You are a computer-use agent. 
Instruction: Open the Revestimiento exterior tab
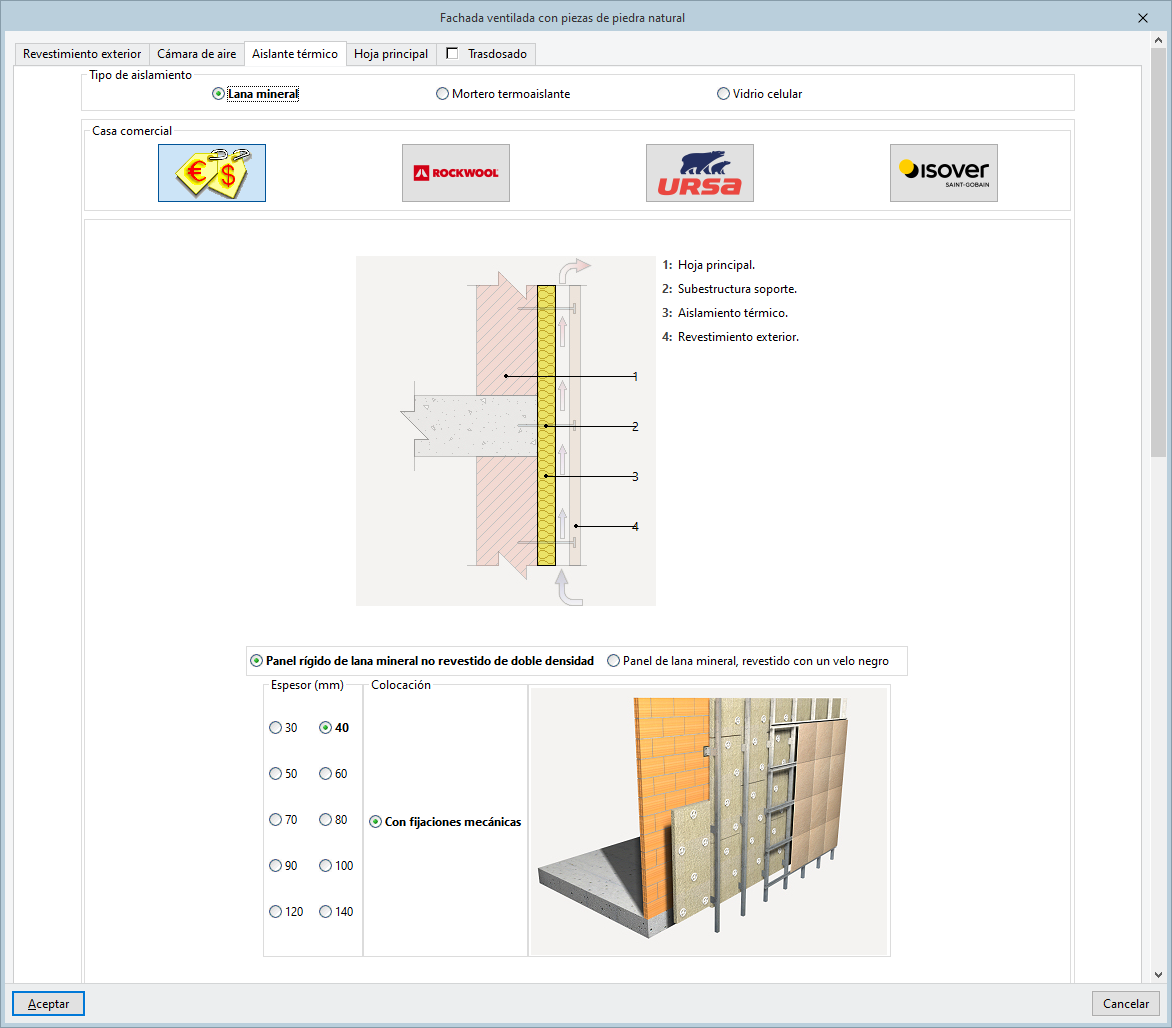pos(82,54)
